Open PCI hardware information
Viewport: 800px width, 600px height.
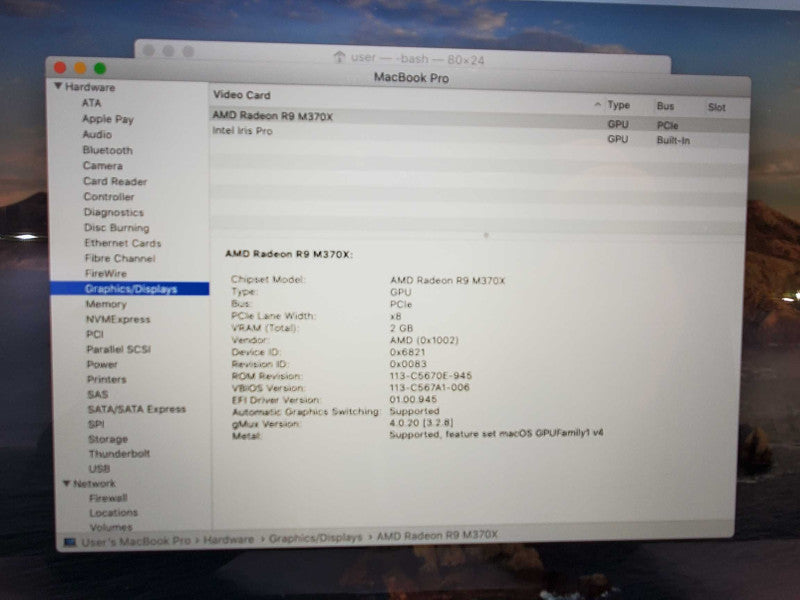point(95,334)
